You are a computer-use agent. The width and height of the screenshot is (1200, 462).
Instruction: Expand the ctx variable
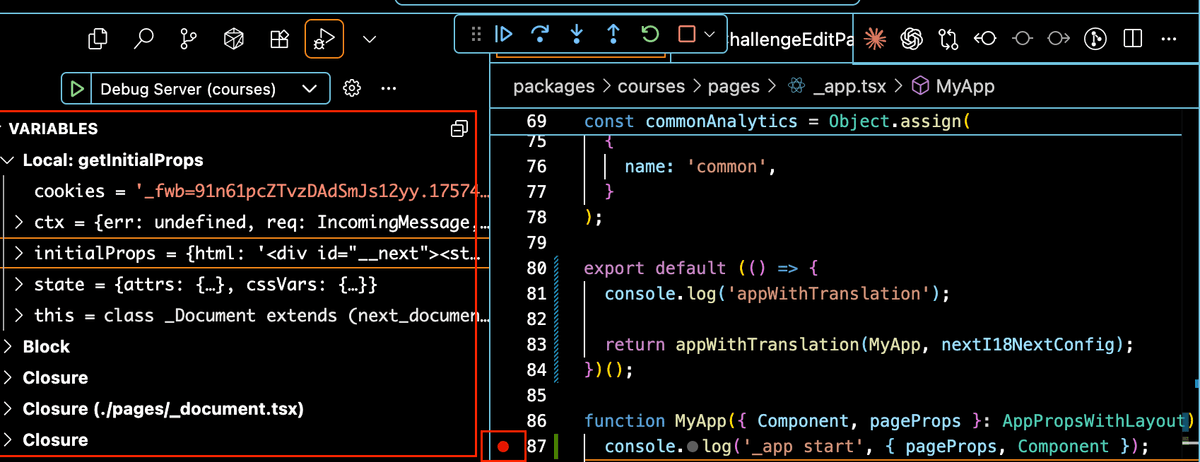pos(20,222)
